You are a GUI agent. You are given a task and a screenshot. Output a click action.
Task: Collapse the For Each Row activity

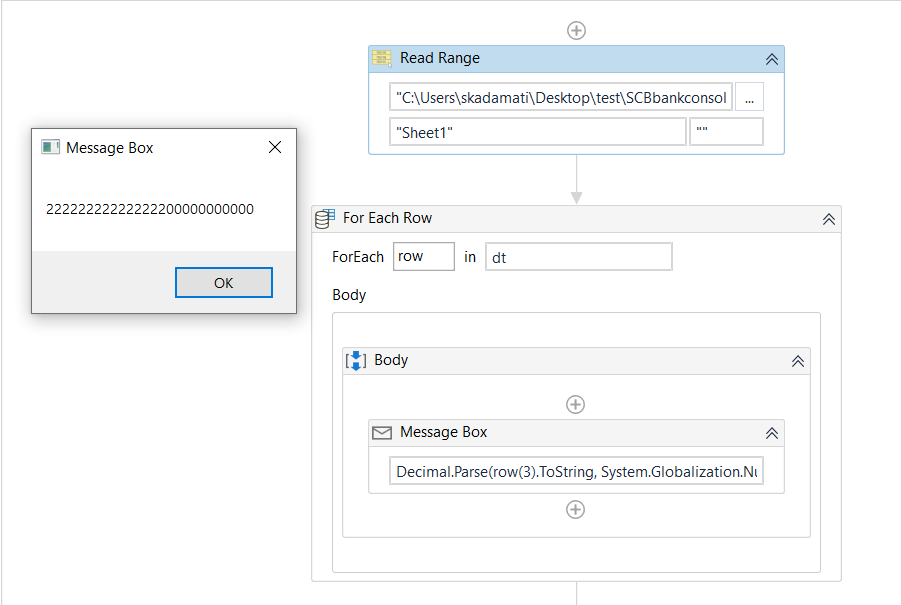(828, 219)
